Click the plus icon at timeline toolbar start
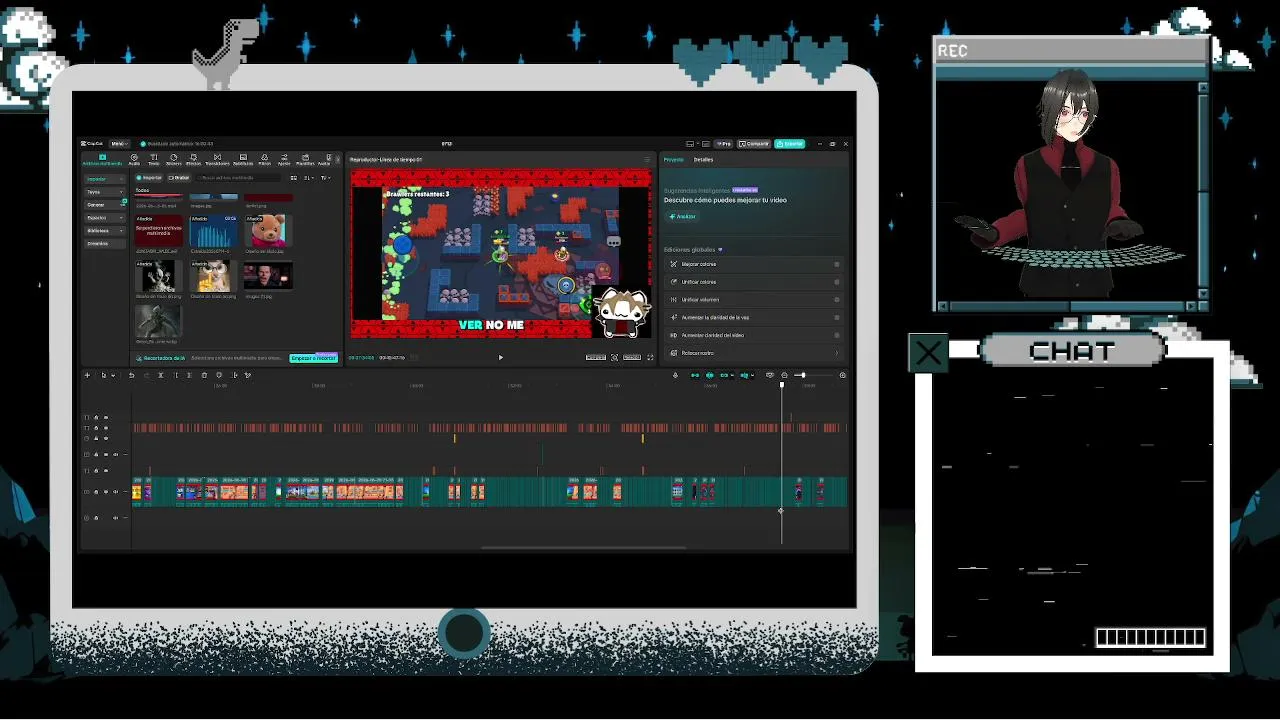Image resolution: width=1280 pixels, height=720 pixels. pos(87,375)
